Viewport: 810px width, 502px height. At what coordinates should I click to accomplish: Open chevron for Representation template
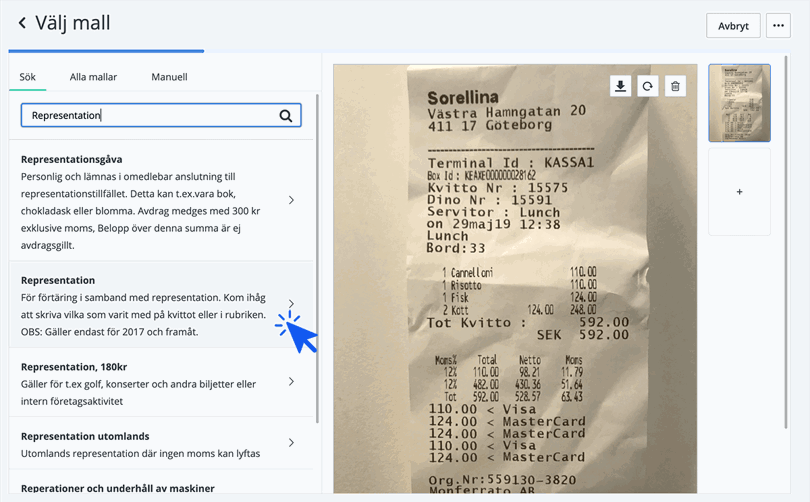(x=291, y=303)
